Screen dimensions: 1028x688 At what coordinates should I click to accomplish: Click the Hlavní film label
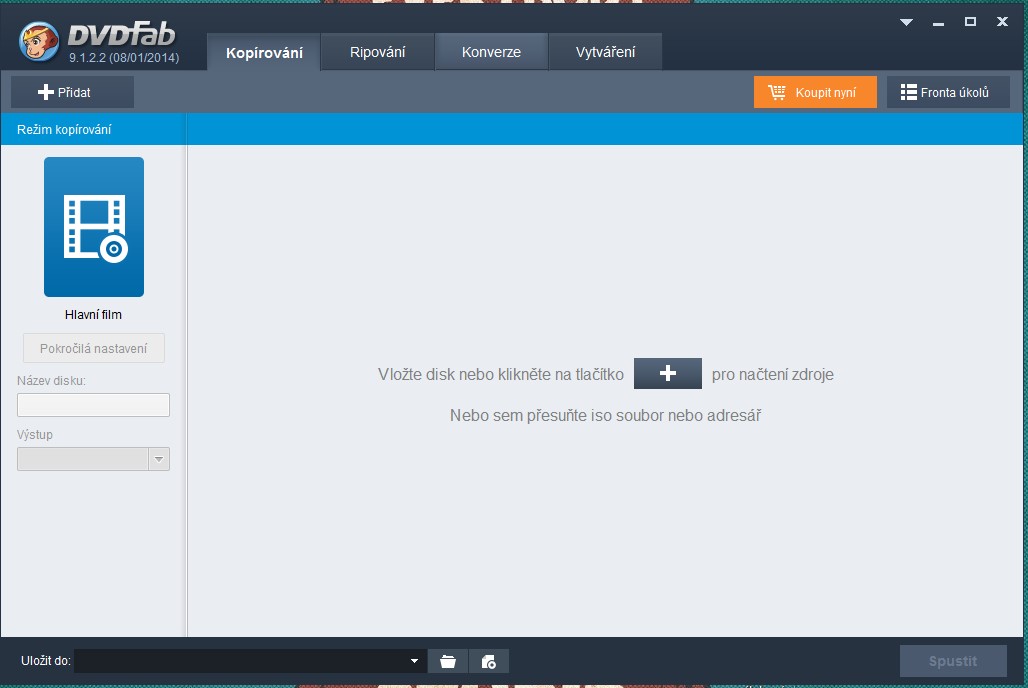[93, 315]
